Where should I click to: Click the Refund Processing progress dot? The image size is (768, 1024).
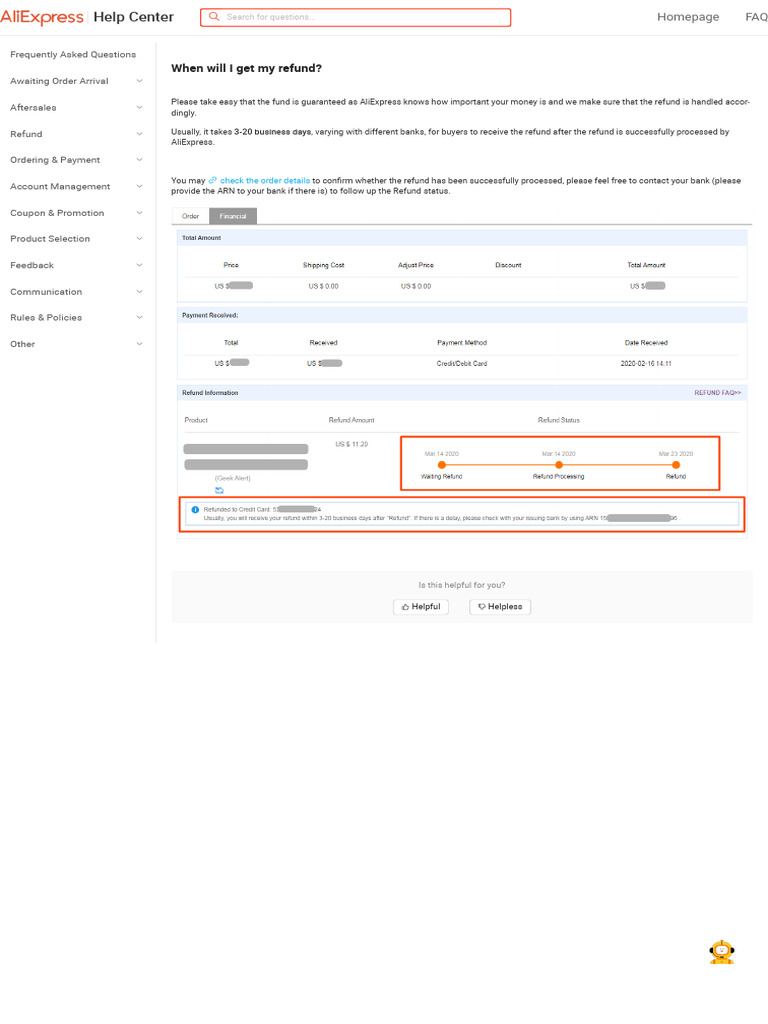coord(558,464)
